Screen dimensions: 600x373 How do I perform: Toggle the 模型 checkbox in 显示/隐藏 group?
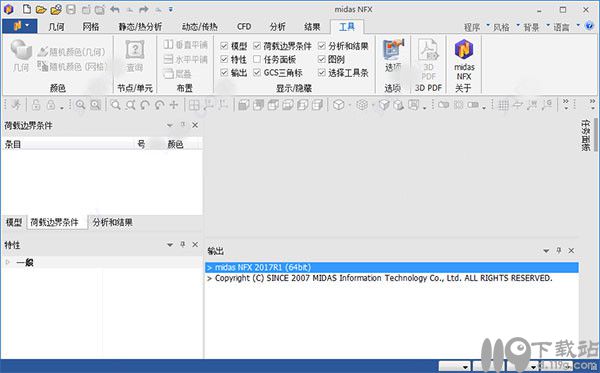click(x=224, y=46)
